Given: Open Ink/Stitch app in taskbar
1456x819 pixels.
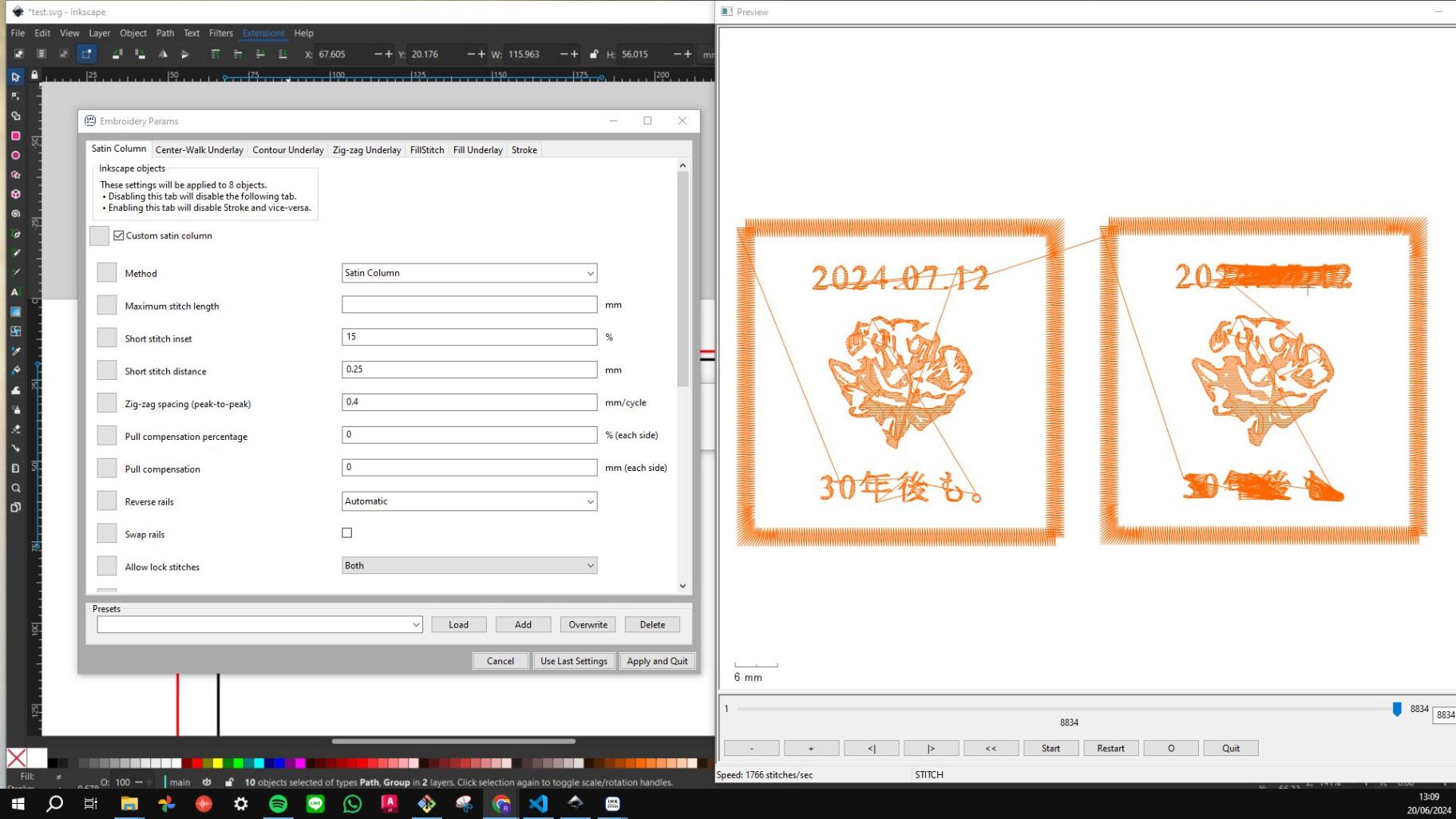Looking at the screenshot, I should tap(612, 803).
